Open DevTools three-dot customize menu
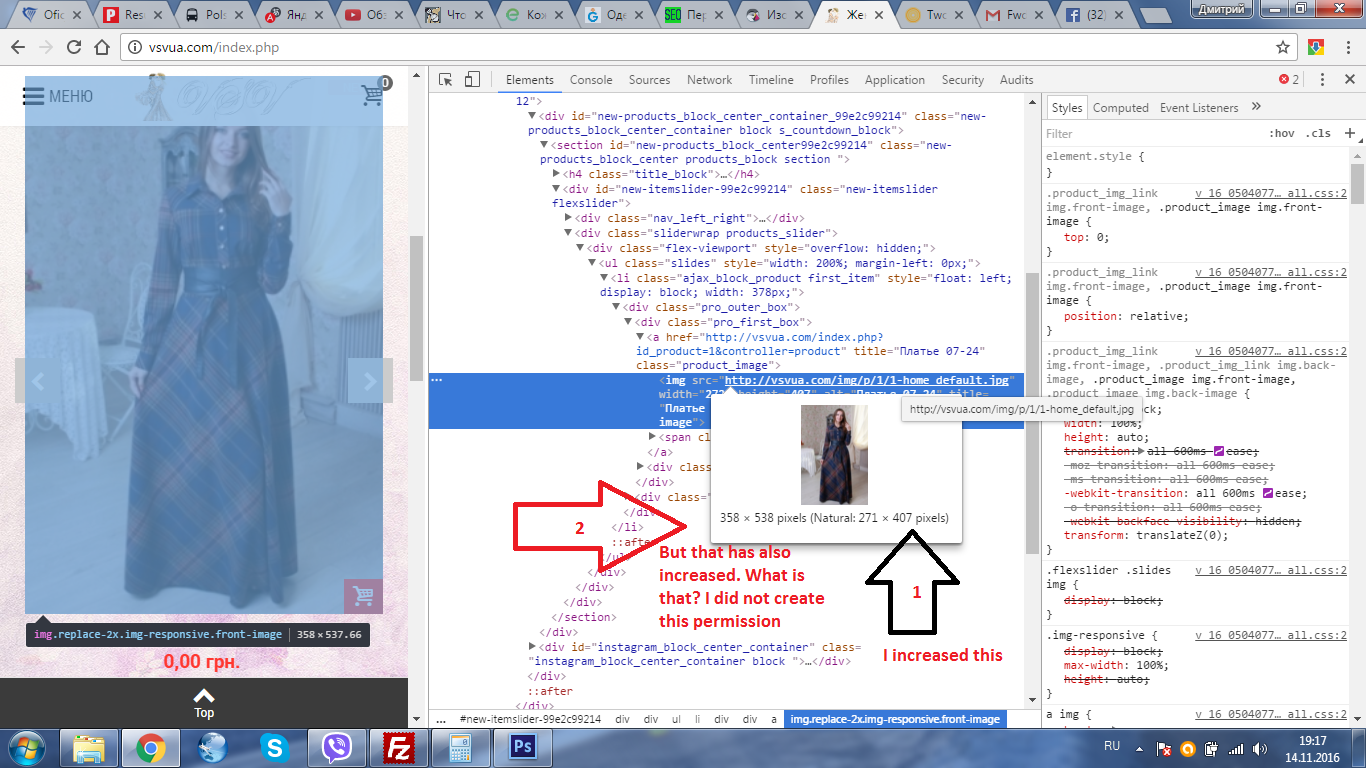1366x768 pixels. click(1322, 80)
